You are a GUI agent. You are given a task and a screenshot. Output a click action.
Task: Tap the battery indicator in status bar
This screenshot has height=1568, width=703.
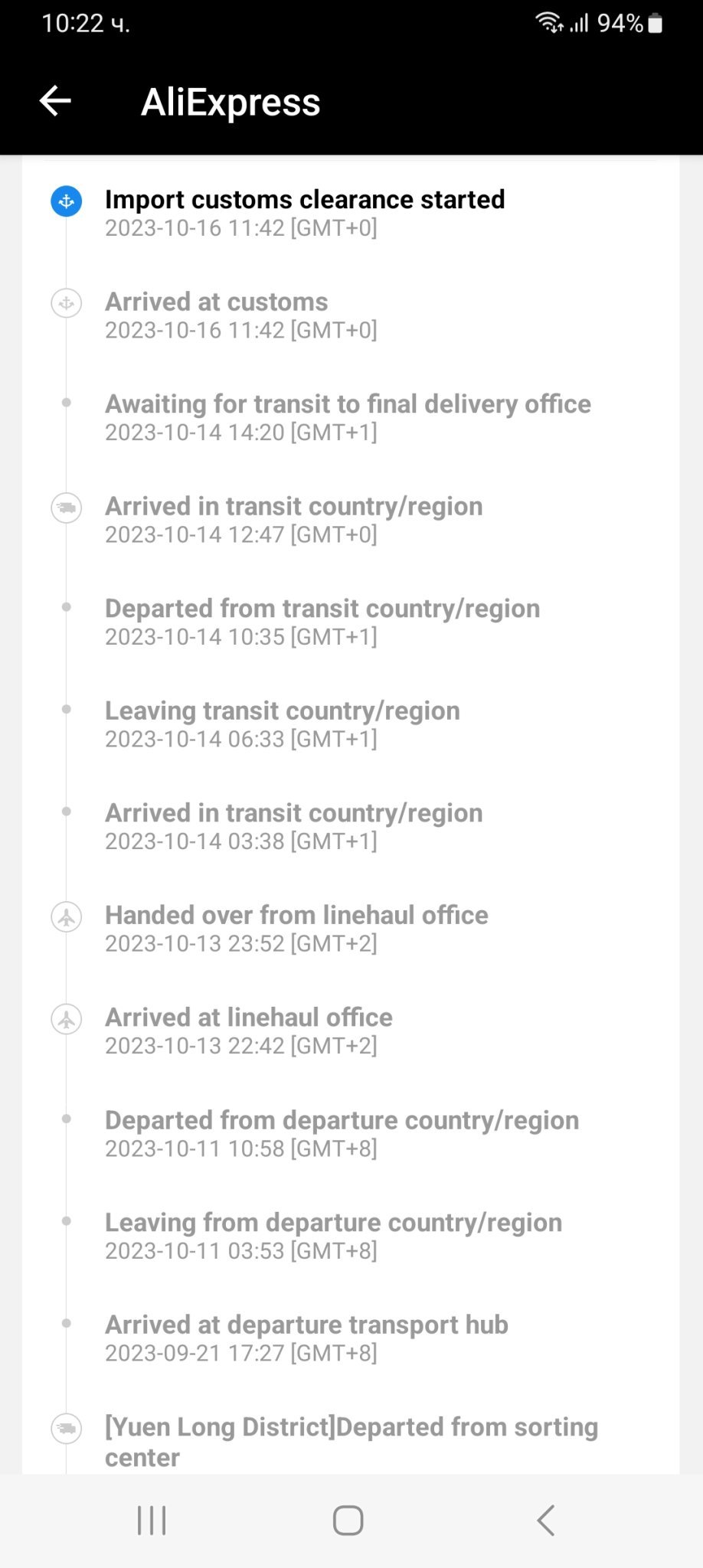656,24
